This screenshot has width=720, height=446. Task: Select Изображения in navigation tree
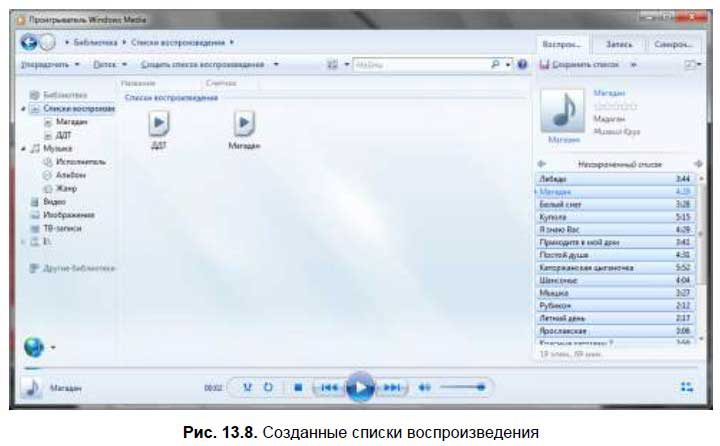(68, 215)
